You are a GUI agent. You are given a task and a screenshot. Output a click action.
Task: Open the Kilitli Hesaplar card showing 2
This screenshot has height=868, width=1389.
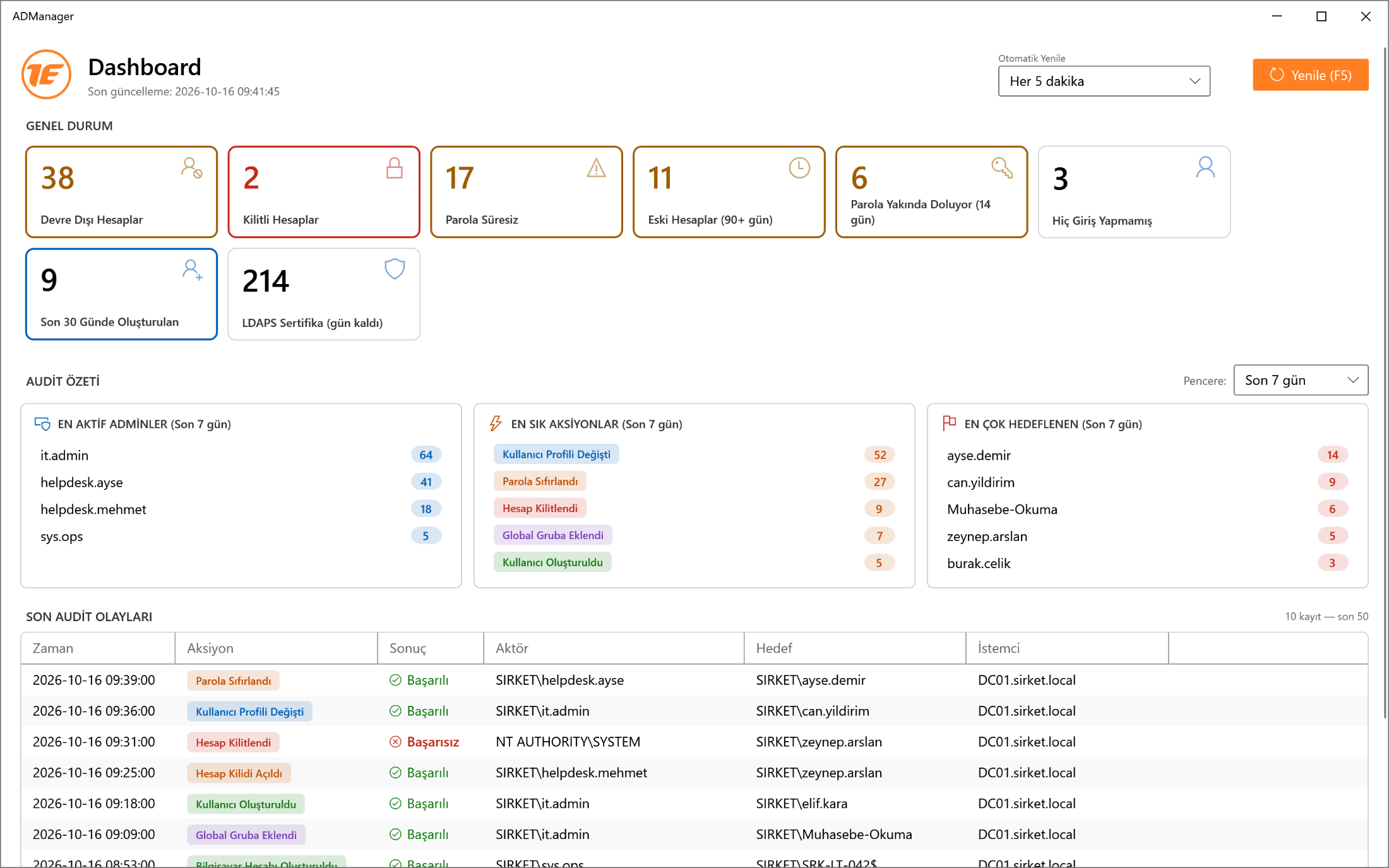pyautogui.click(x=324, y=192)
